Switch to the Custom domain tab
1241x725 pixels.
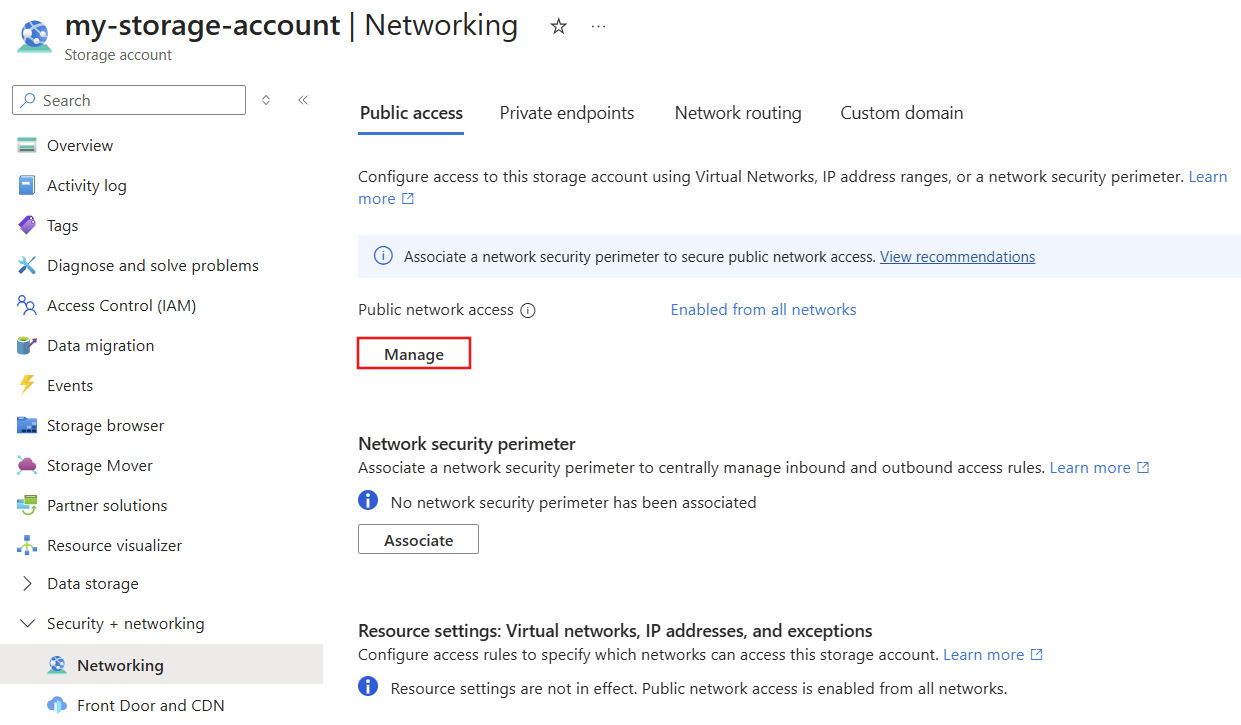(901, 113)
